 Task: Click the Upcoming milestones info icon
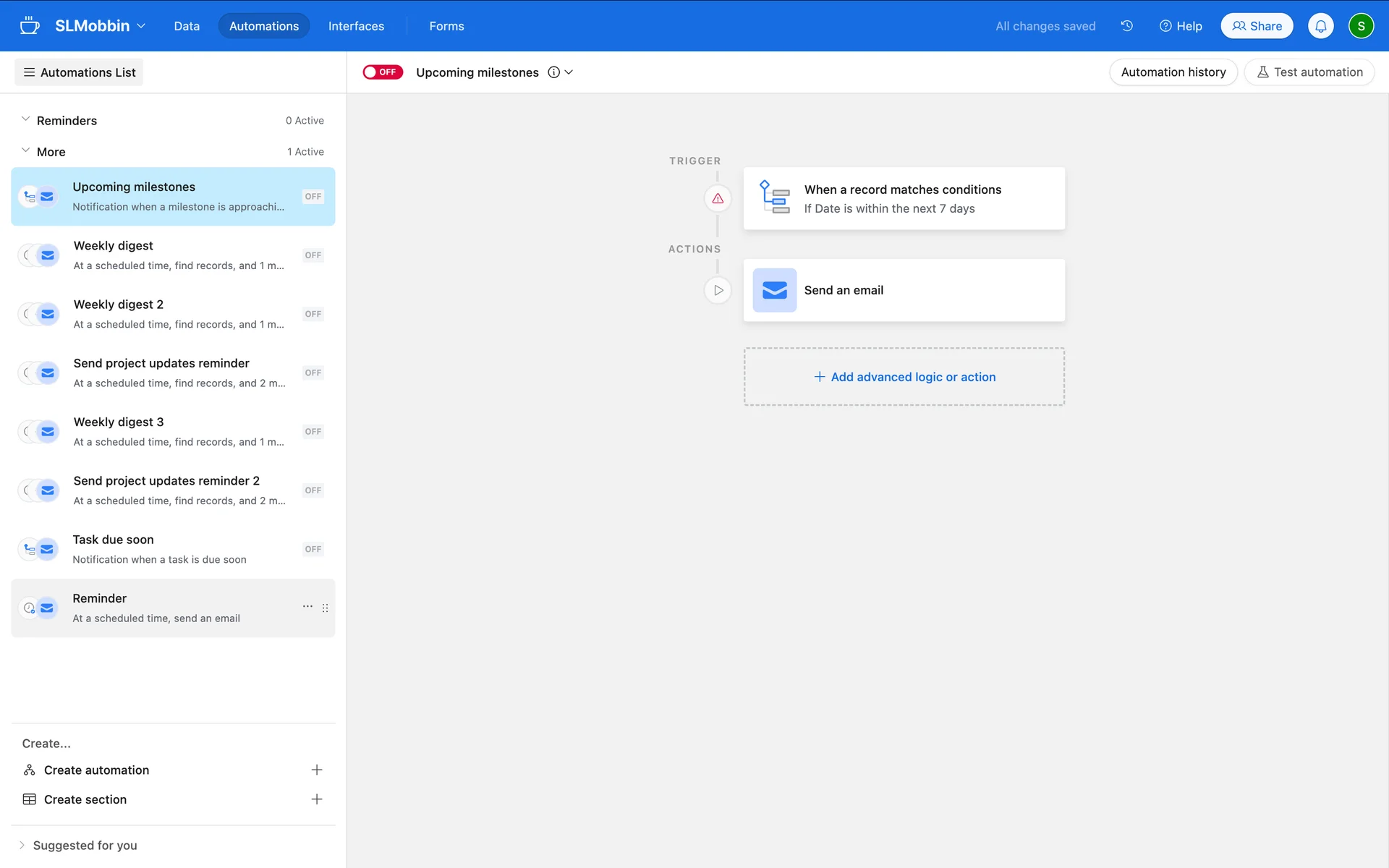click(x=553, y=72)
